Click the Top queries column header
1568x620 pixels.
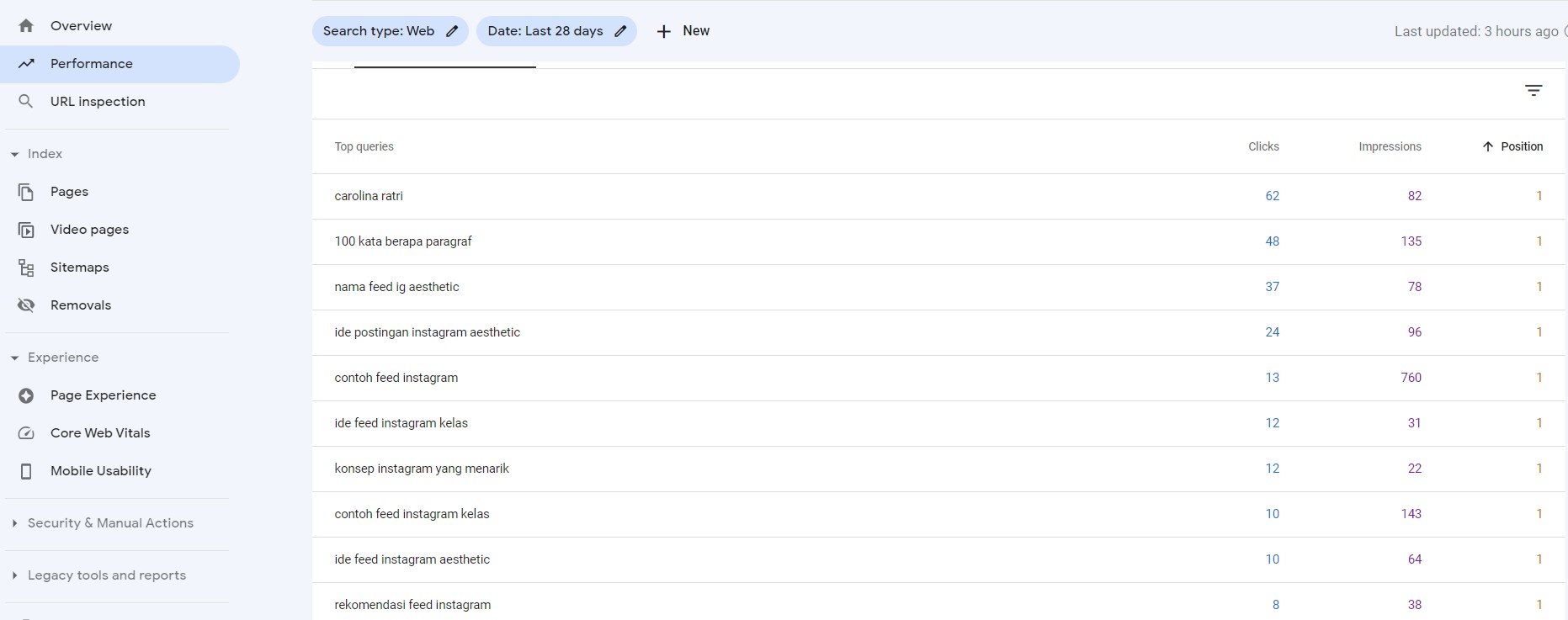point(364,146)
